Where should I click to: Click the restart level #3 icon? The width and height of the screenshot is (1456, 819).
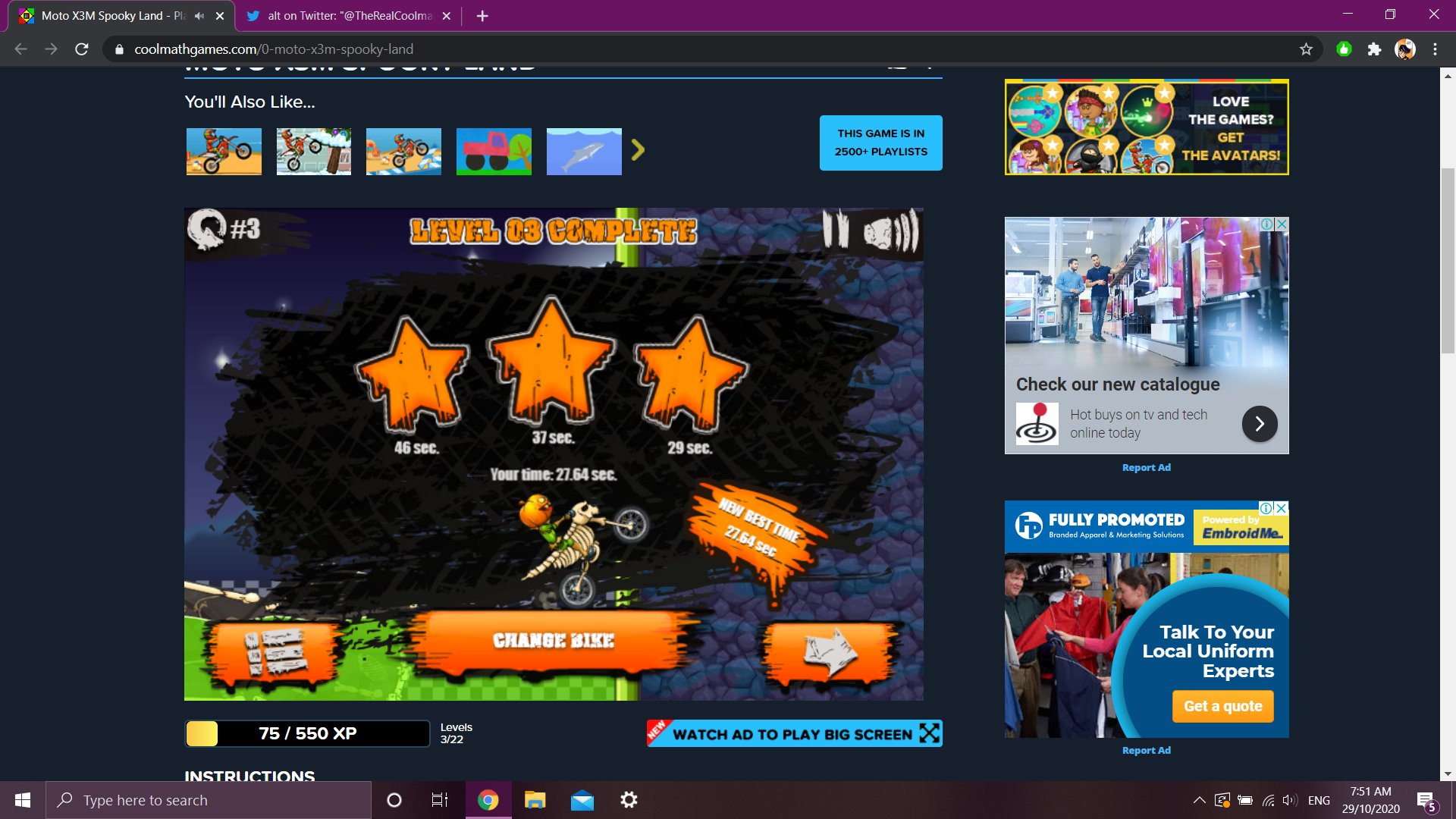[x=207, y=228]
